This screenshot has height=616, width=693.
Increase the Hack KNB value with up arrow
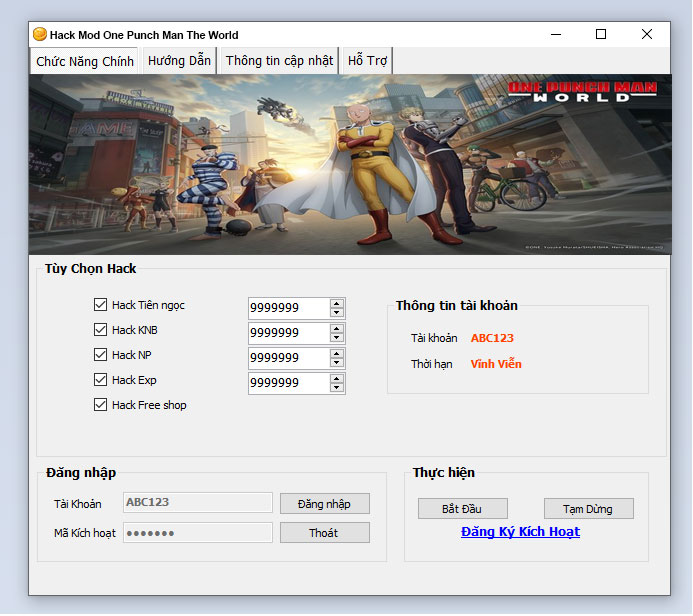click(x=337, y=329)
